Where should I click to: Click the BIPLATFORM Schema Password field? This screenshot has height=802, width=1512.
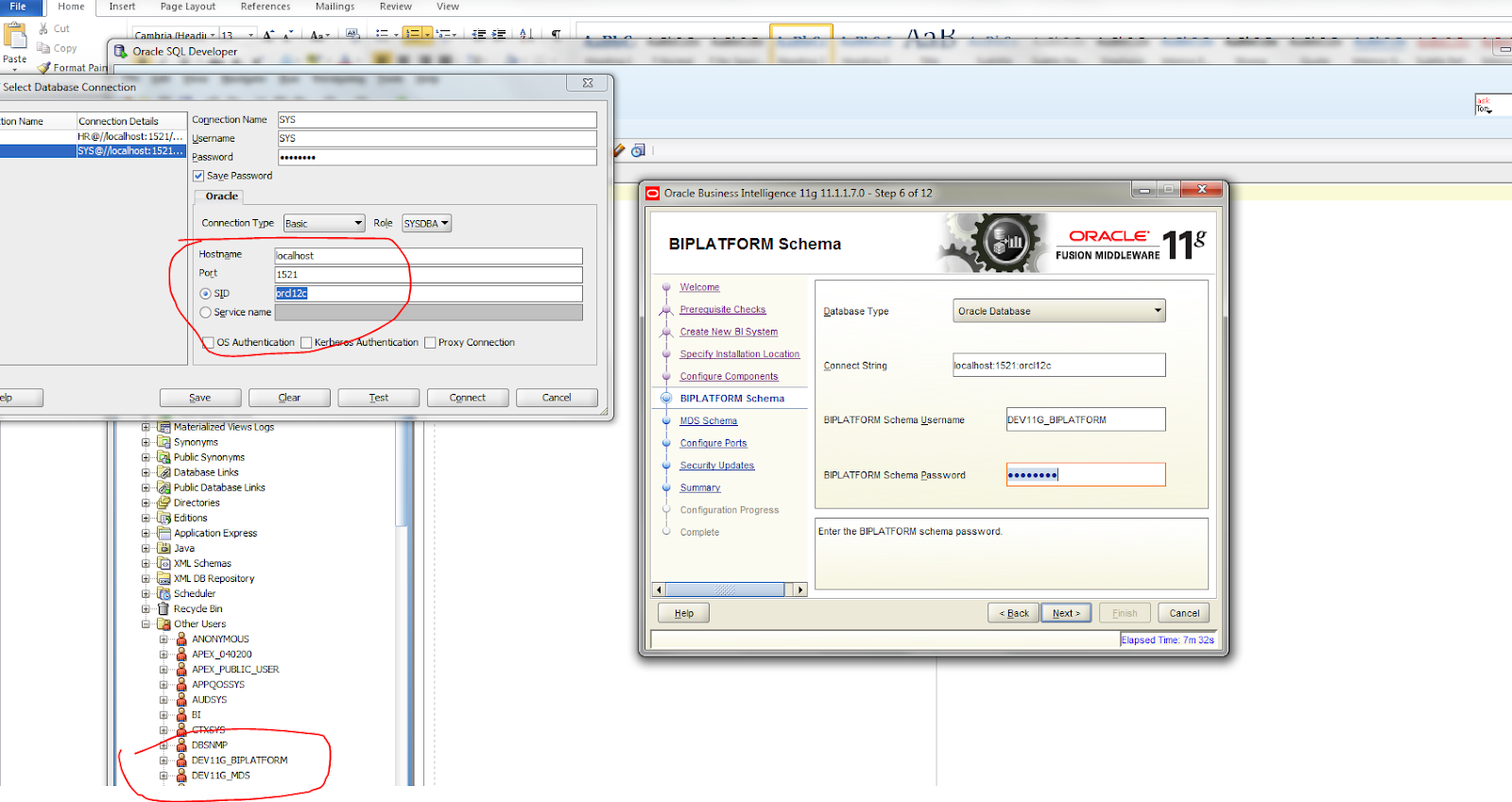point(1086,475)
